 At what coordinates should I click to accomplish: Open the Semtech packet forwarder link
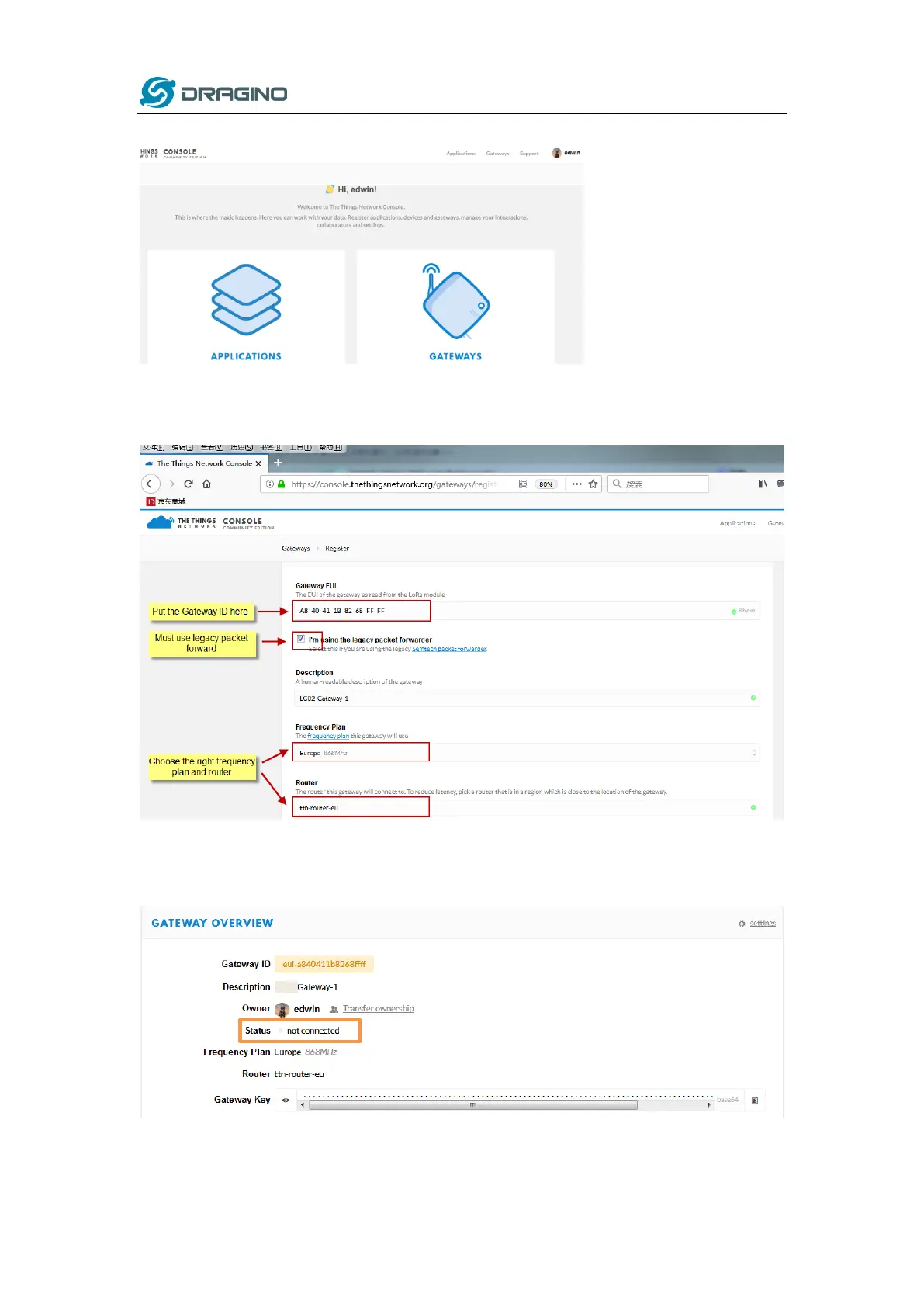tap(449, 649)
